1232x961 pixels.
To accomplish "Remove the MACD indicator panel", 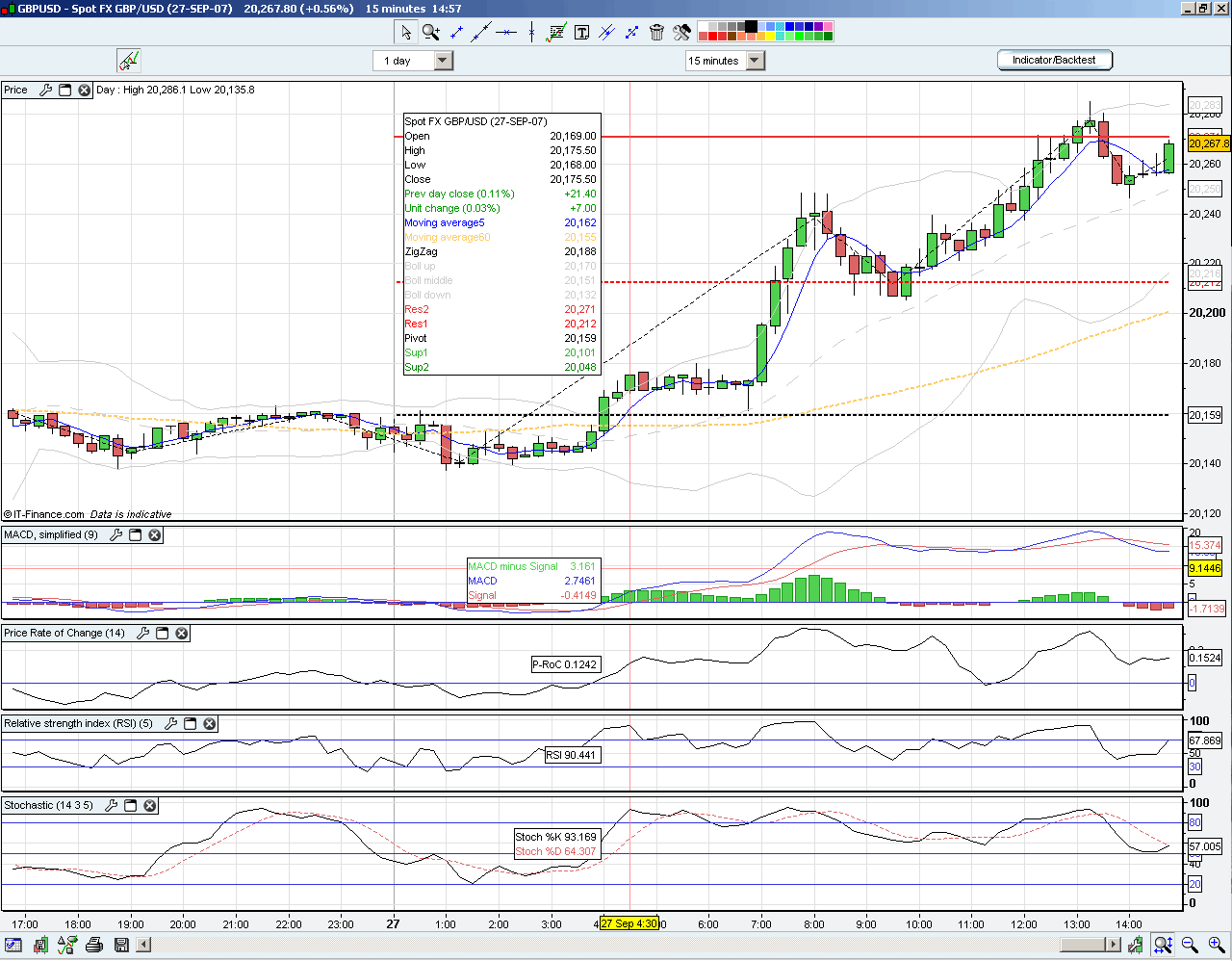I will [x=155, y=534].
